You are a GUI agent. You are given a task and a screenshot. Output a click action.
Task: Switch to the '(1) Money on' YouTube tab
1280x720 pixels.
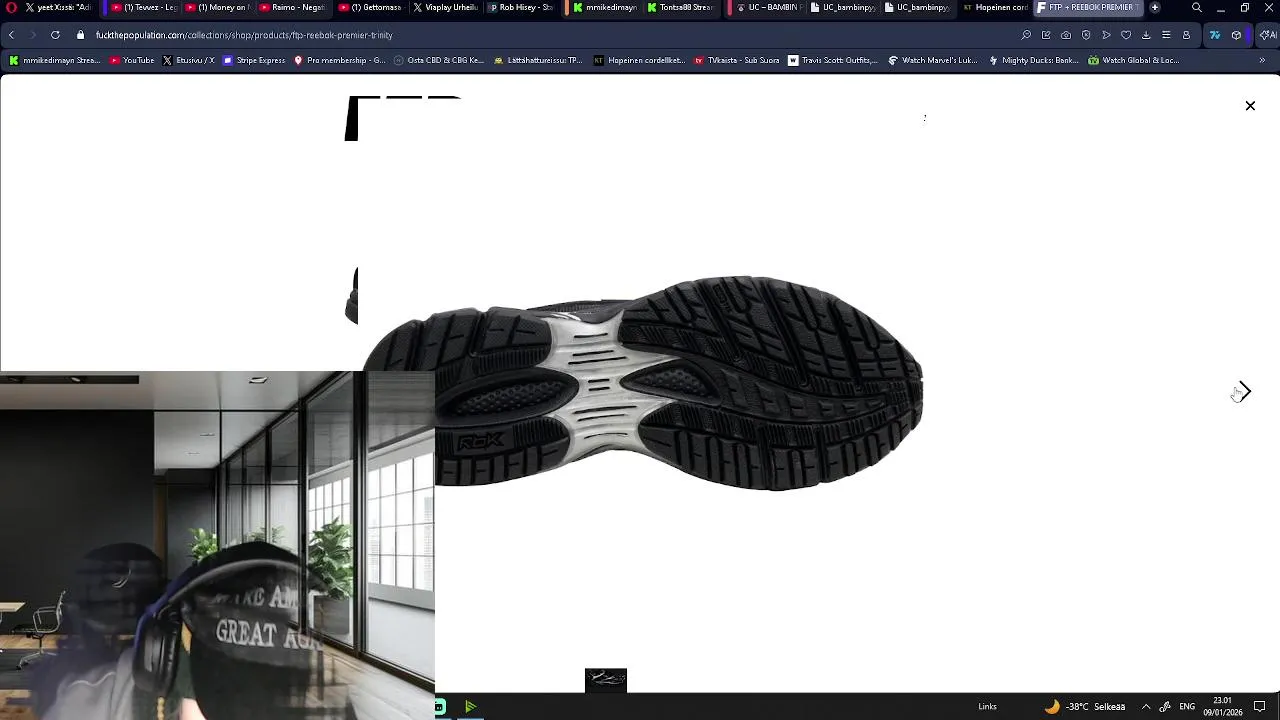216,7
